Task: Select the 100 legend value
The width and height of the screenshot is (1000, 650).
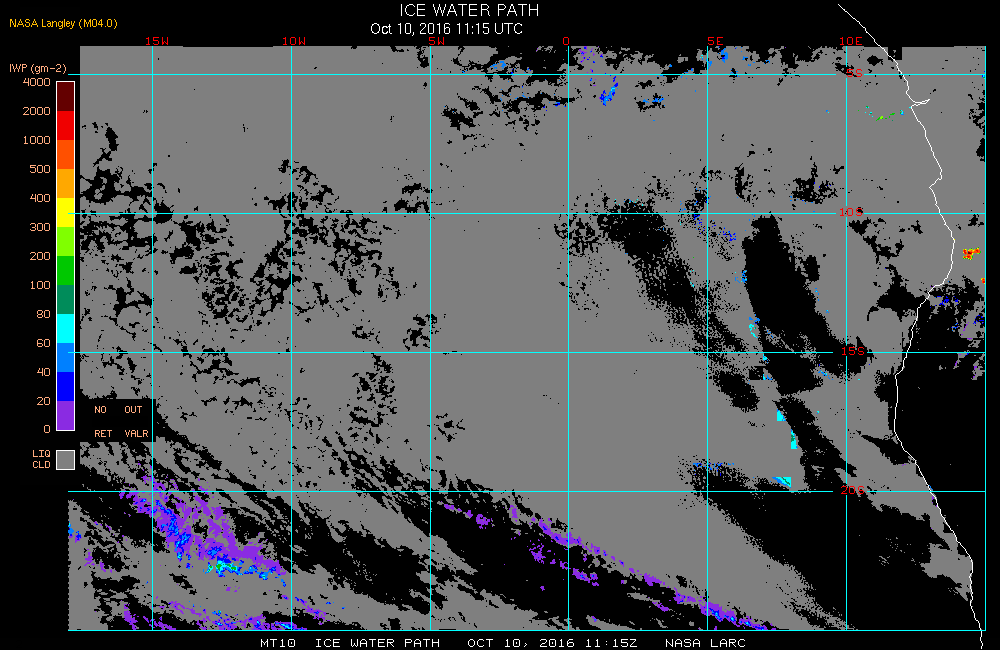Action: point(40,285)
